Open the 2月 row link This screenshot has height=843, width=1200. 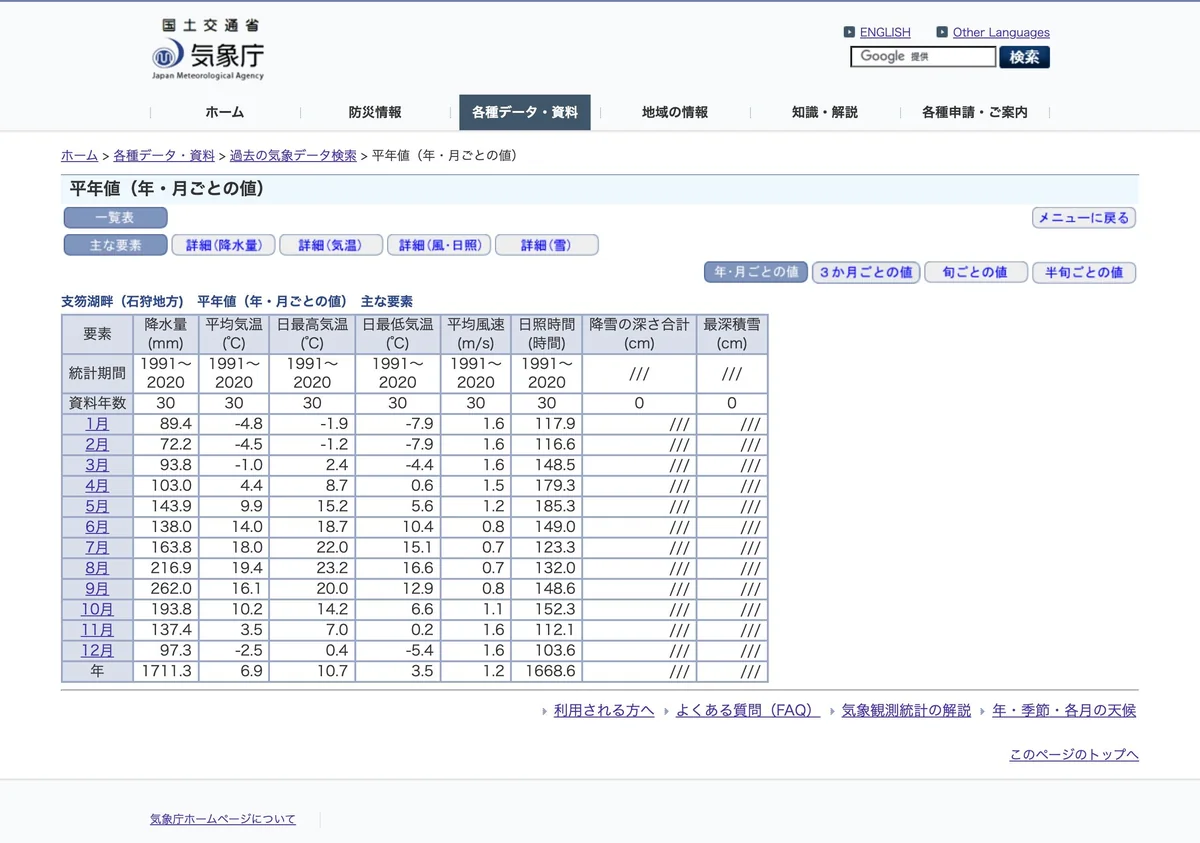coord(97,445)
